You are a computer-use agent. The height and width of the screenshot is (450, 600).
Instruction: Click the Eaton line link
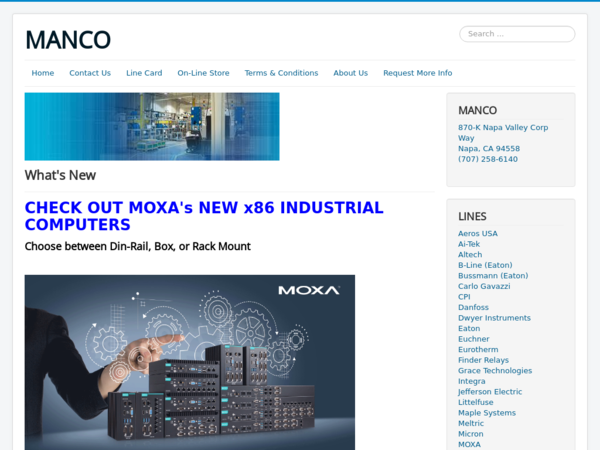click(469, 328)
